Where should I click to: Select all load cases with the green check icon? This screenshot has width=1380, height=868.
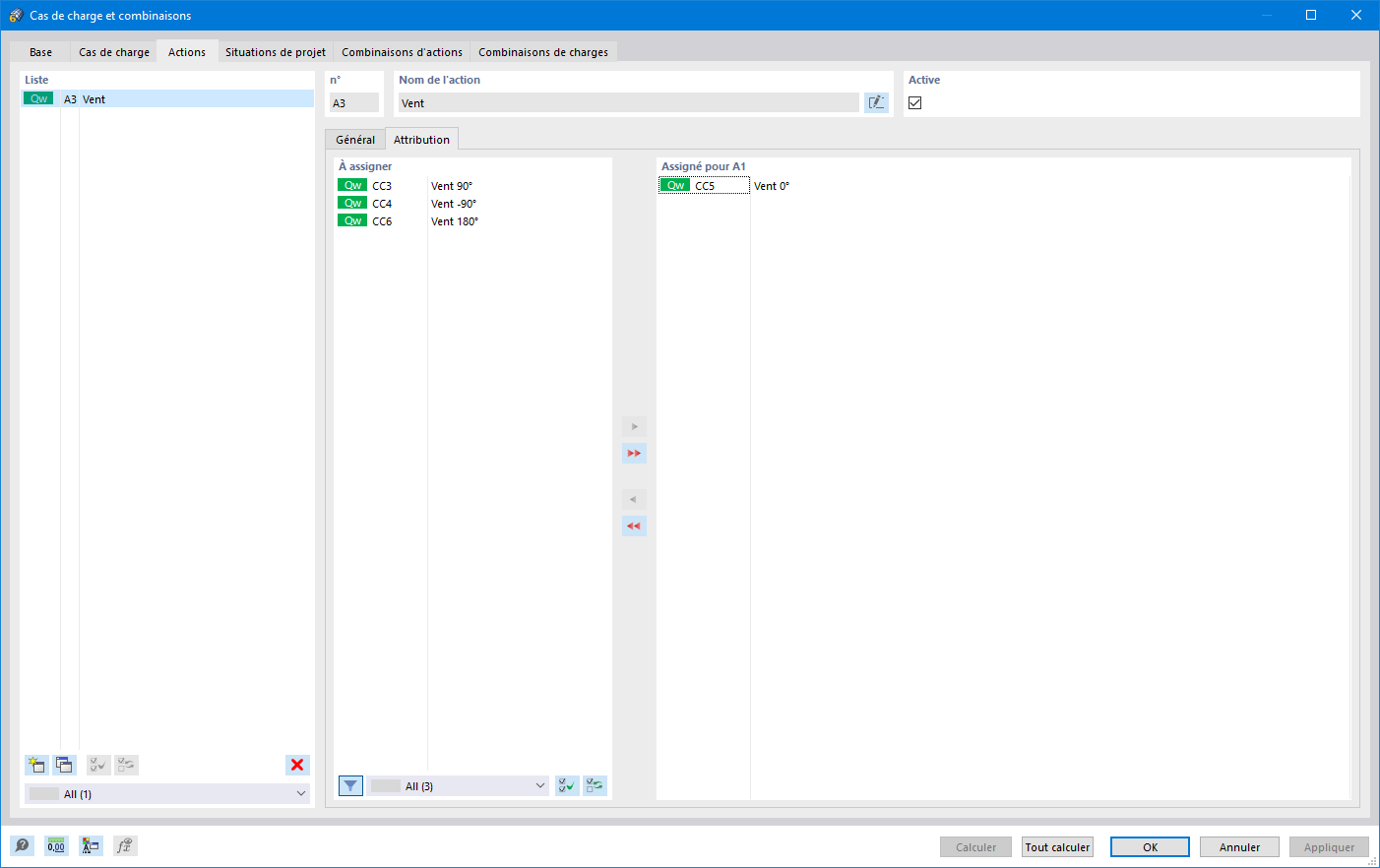[x=566, y=785]
